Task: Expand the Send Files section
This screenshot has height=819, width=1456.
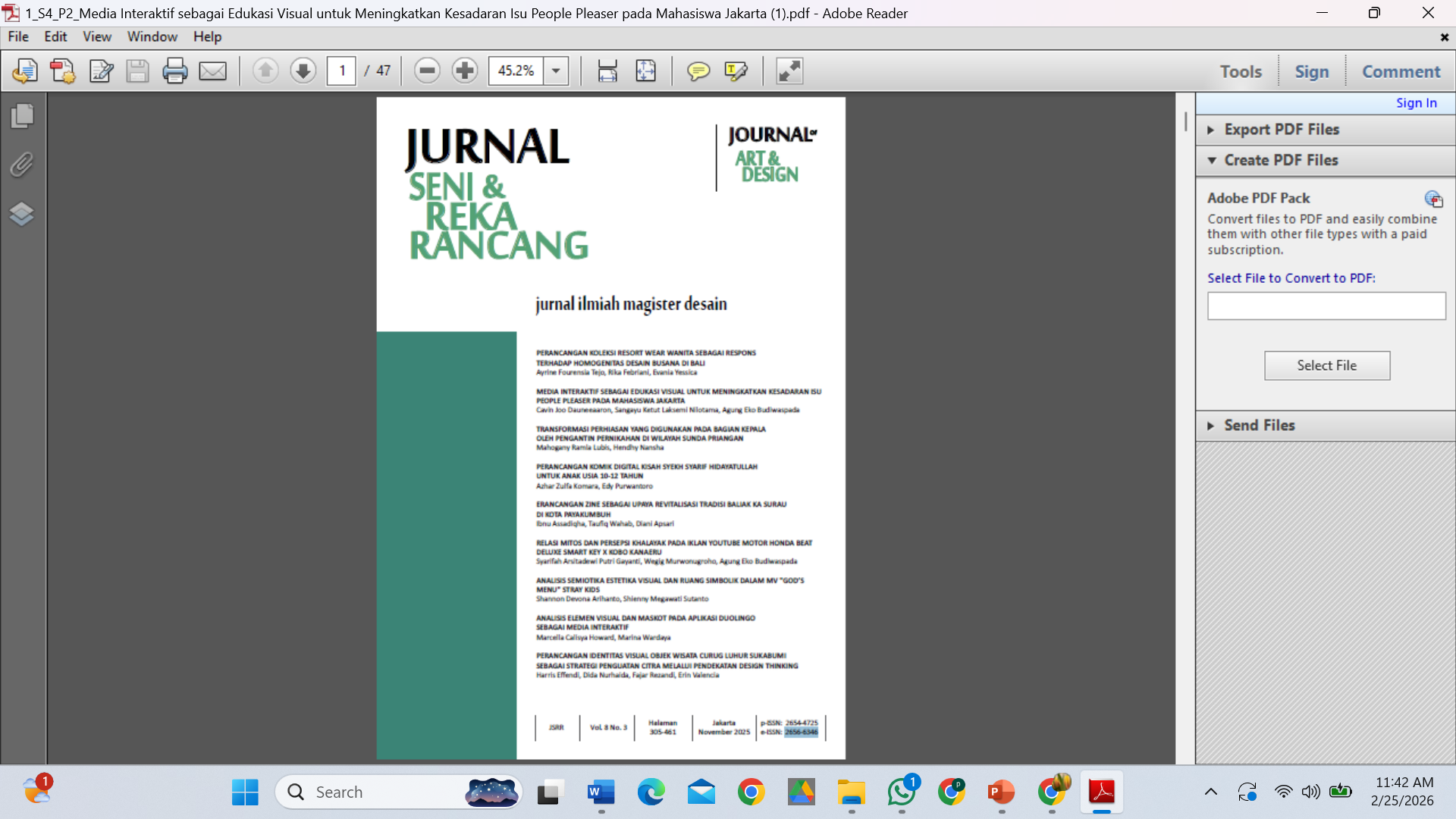Action: [1259, 425]
